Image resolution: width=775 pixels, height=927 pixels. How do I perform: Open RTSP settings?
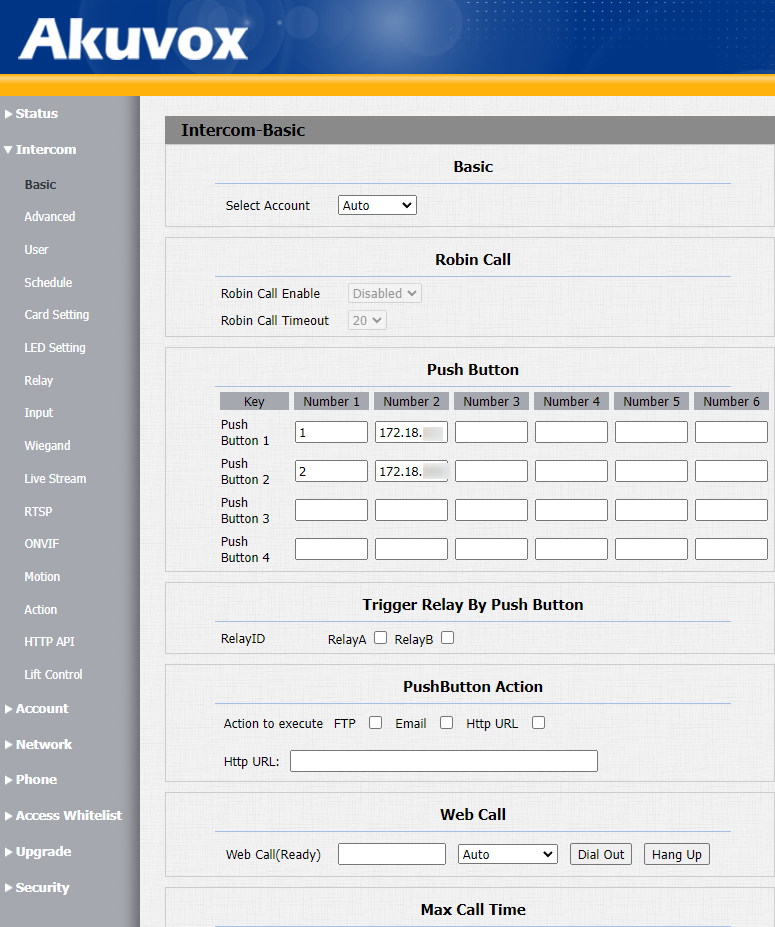point(38,511)
